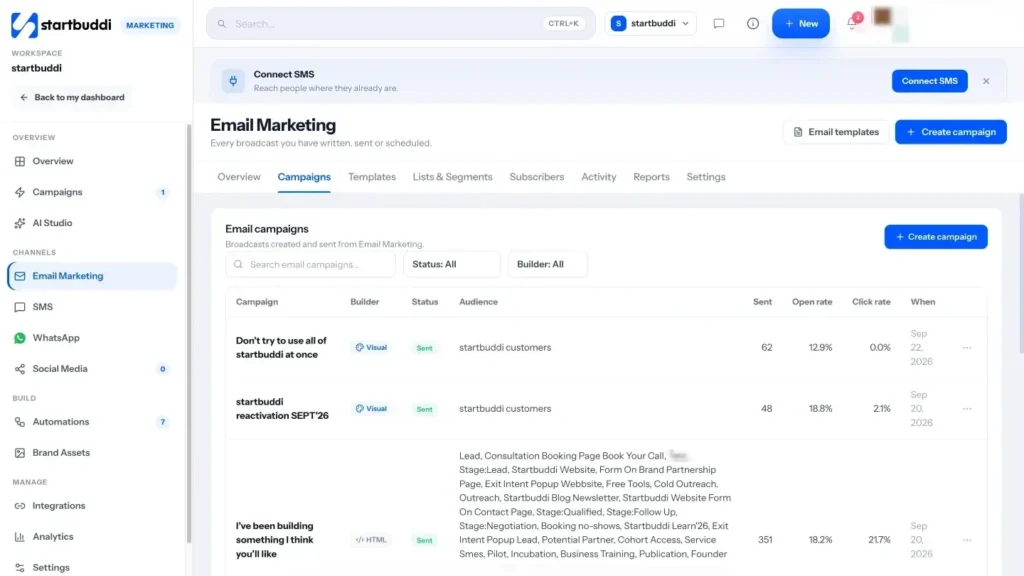Image resolution: width=1024 pixels, height=576 pixels.
Task: Open the Builder: All filter
Action: pos(547,264)
